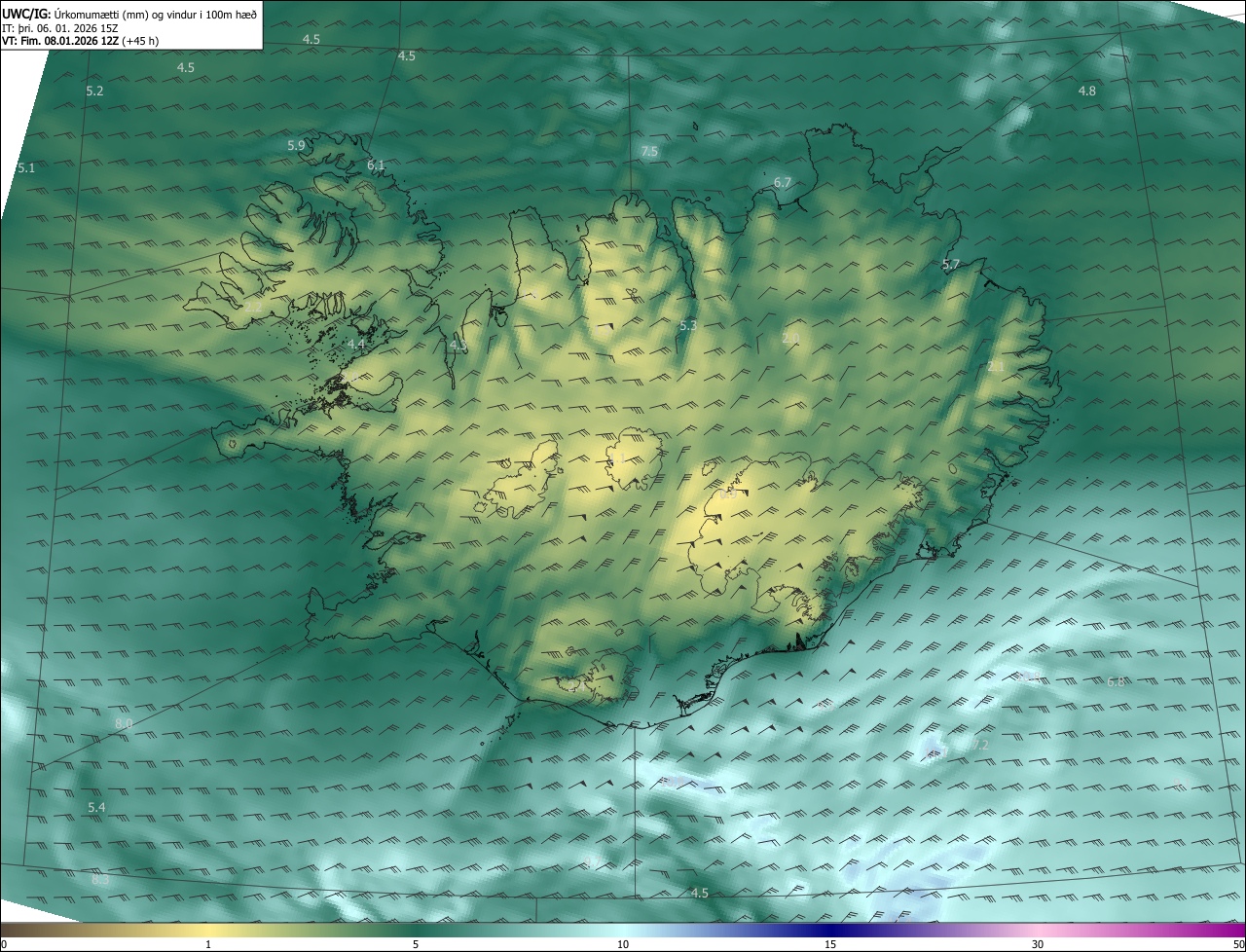The image size is (1246, 952).
Task: Click the 5.4 value label
Action: pos(95,808)
